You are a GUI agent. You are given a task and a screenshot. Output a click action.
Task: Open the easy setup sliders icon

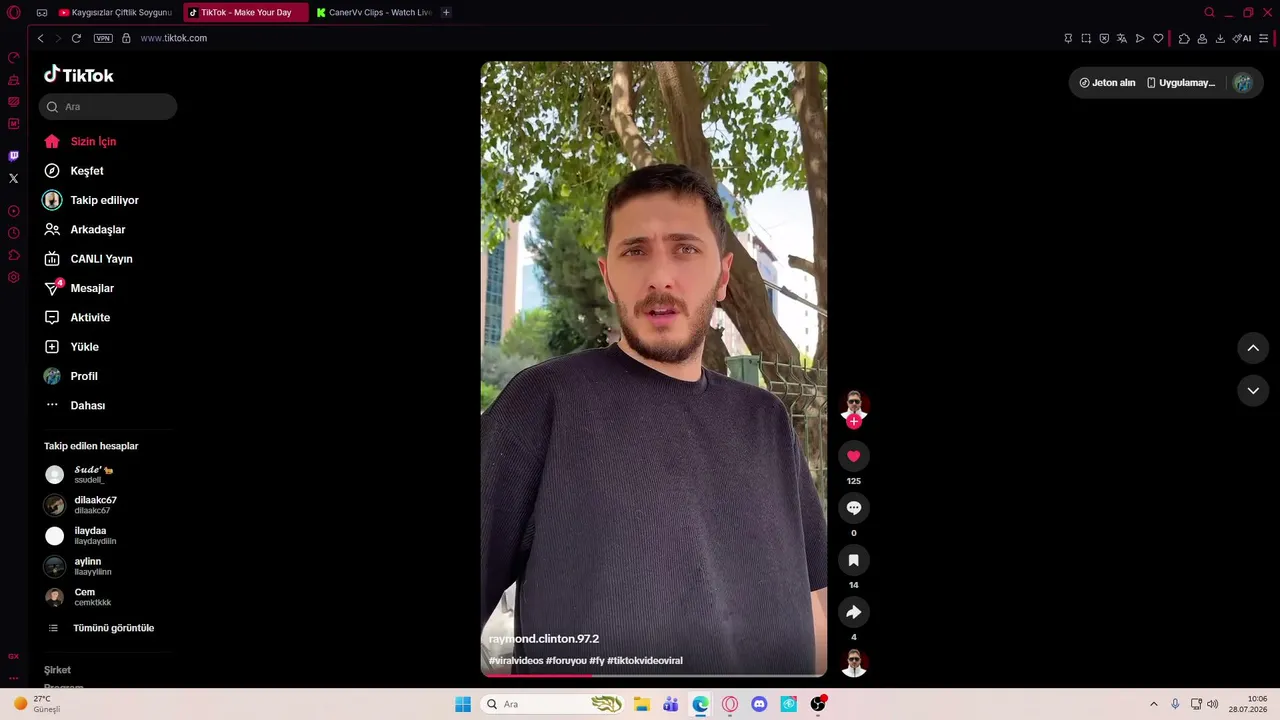coord(1264,38)
